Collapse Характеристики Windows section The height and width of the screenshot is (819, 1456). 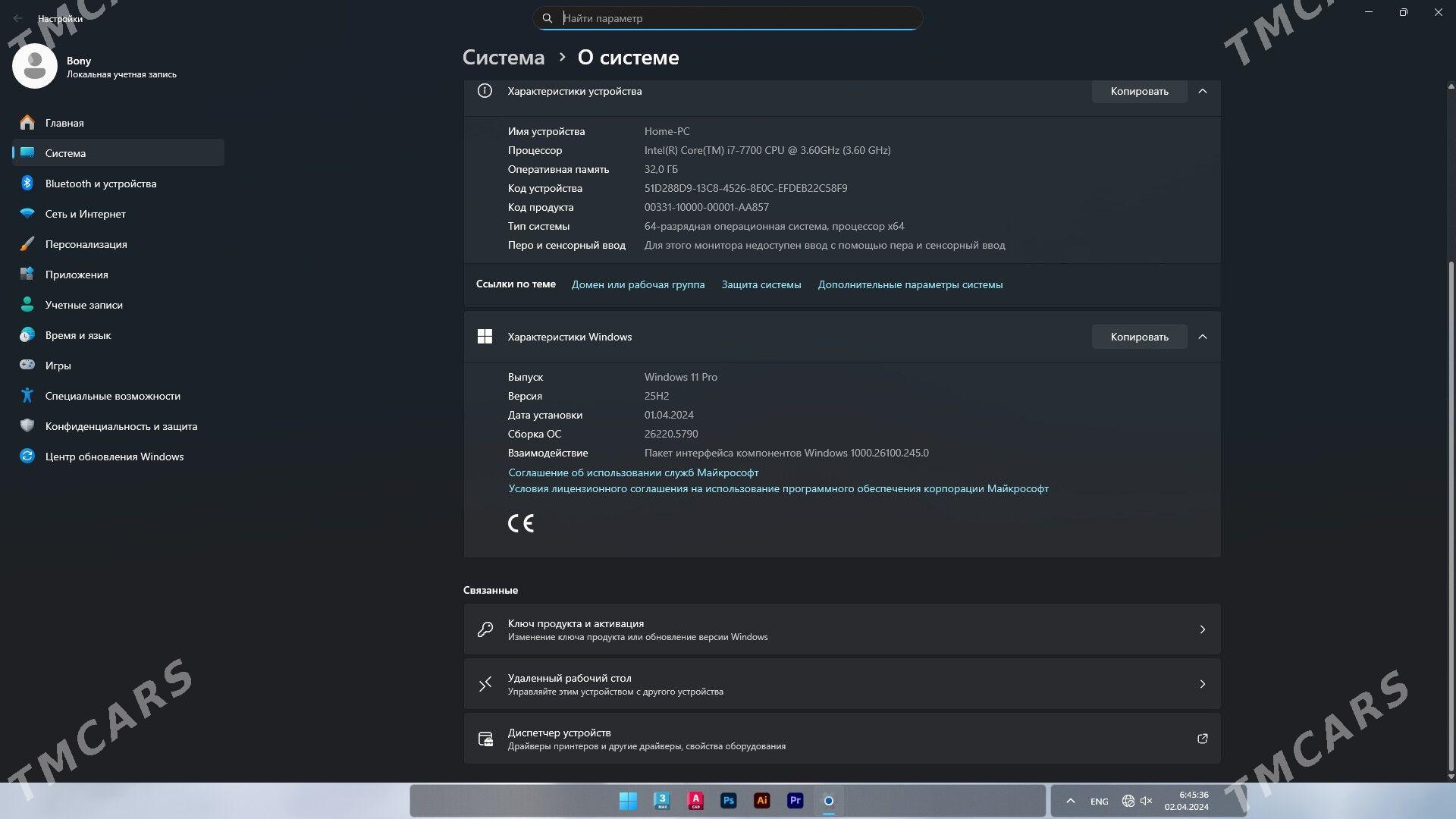pos(1203,337)
